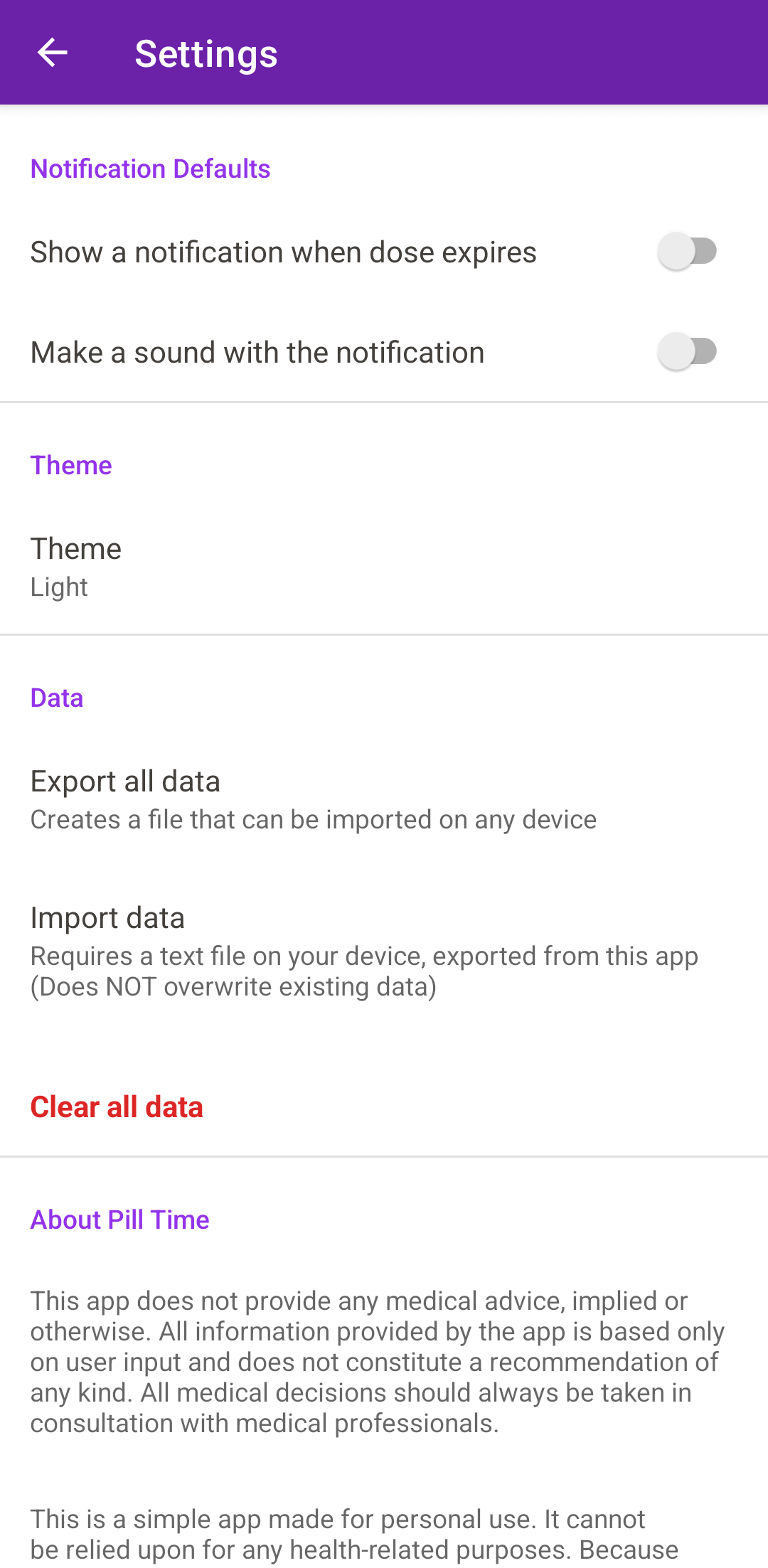768x1568 pixels.
Task: Click the '(Does NOT overwrite existing data)' note
Action: click(x=233, y=987)
